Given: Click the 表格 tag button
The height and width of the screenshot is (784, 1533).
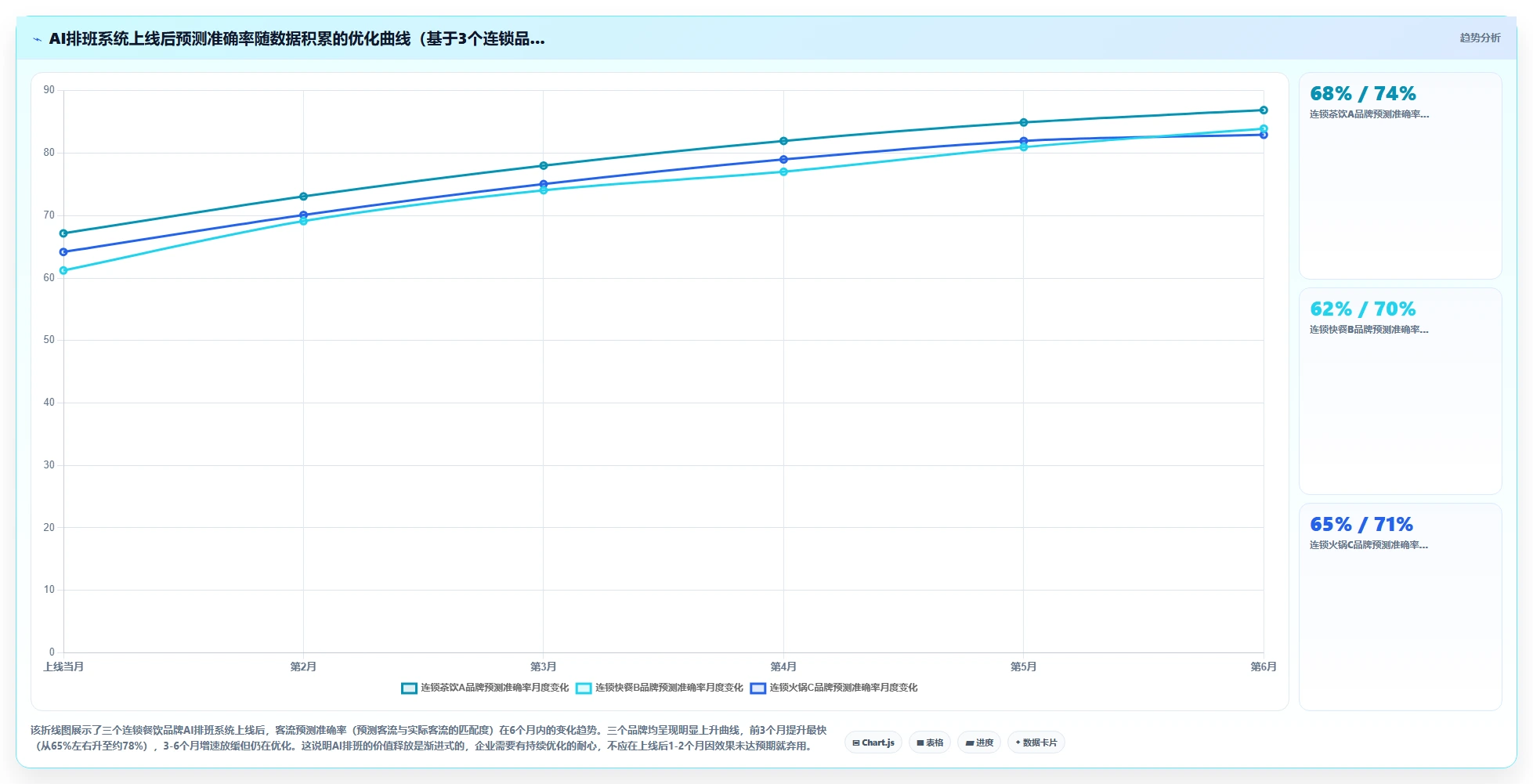Looking at the screenshot, I should 930,742.
